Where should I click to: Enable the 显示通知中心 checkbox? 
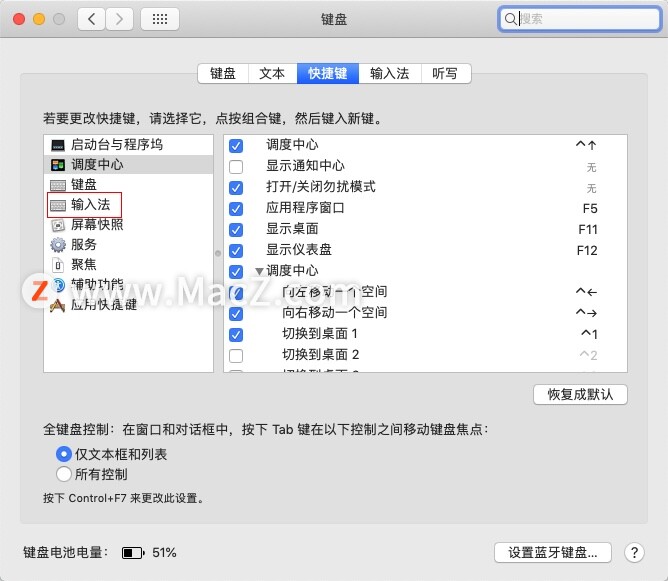(236, 167)
